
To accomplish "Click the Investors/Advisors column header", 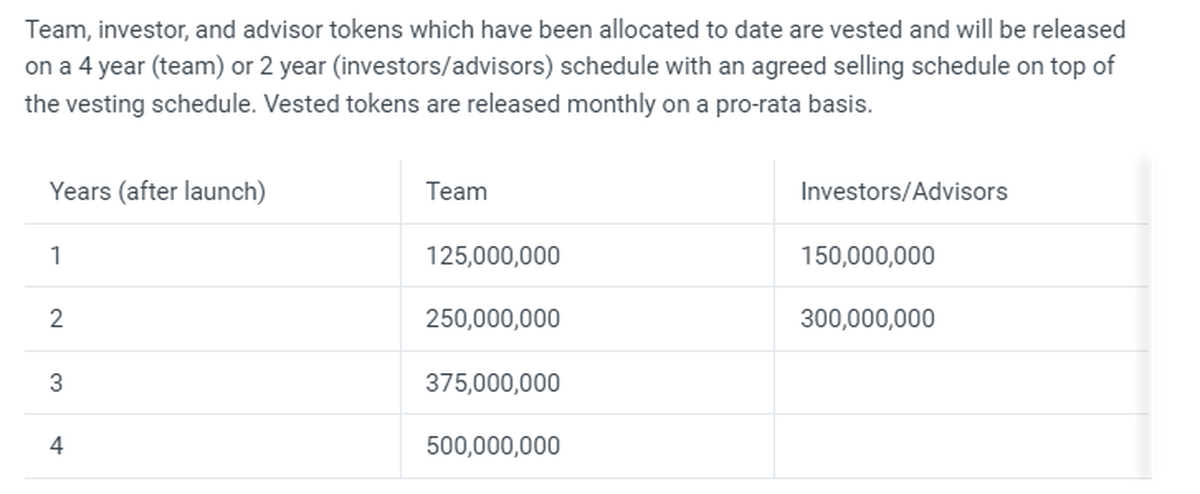I will [x=903, y=191].
